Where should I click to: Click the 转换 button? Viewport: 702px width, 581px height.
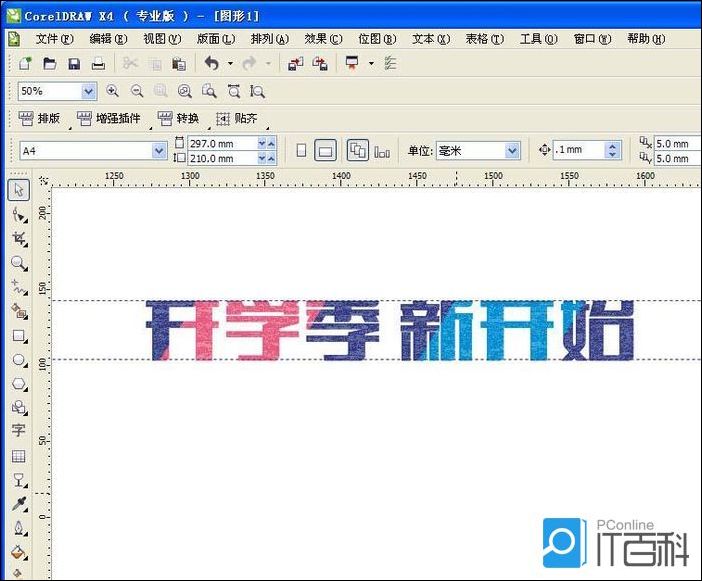coord(178,119)
